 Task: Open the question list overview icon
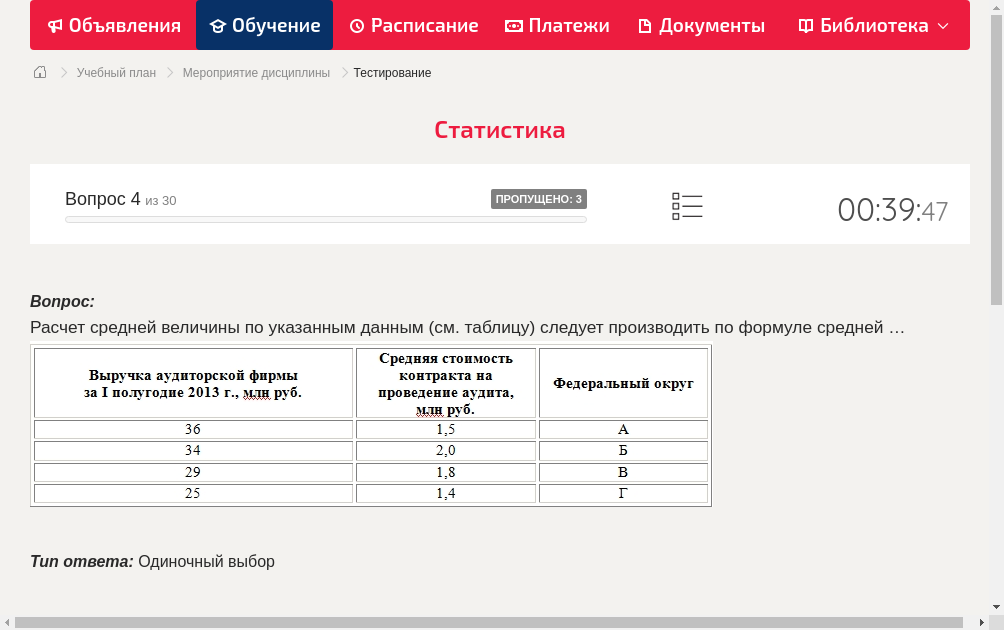pyautogui.click(x=687, y=206)
